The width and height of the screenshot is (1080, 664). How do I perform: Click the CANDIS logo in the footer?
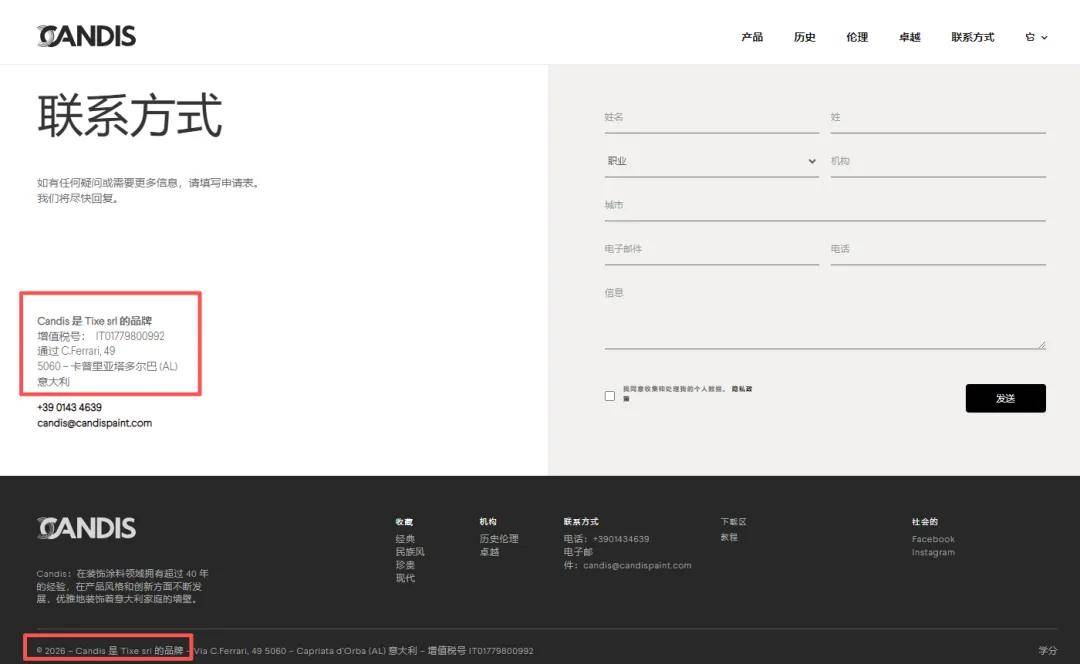(x=87, y=528)
